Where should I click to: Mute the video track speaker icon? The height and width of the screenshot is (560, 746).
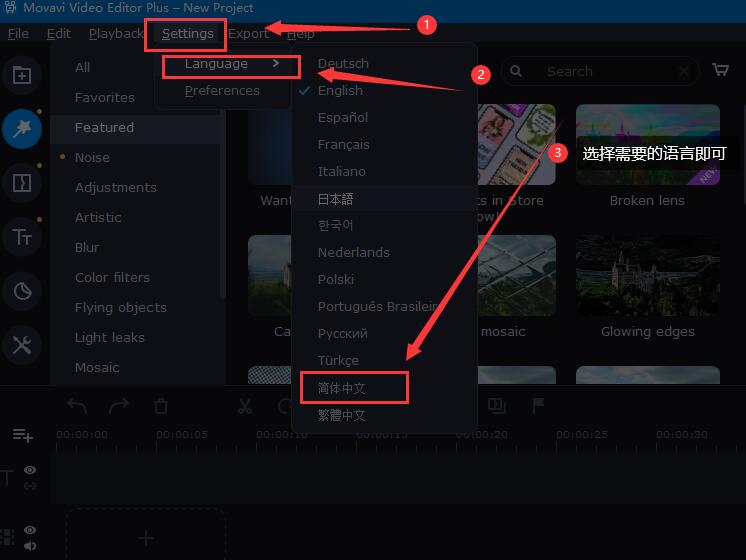(30, 546)
